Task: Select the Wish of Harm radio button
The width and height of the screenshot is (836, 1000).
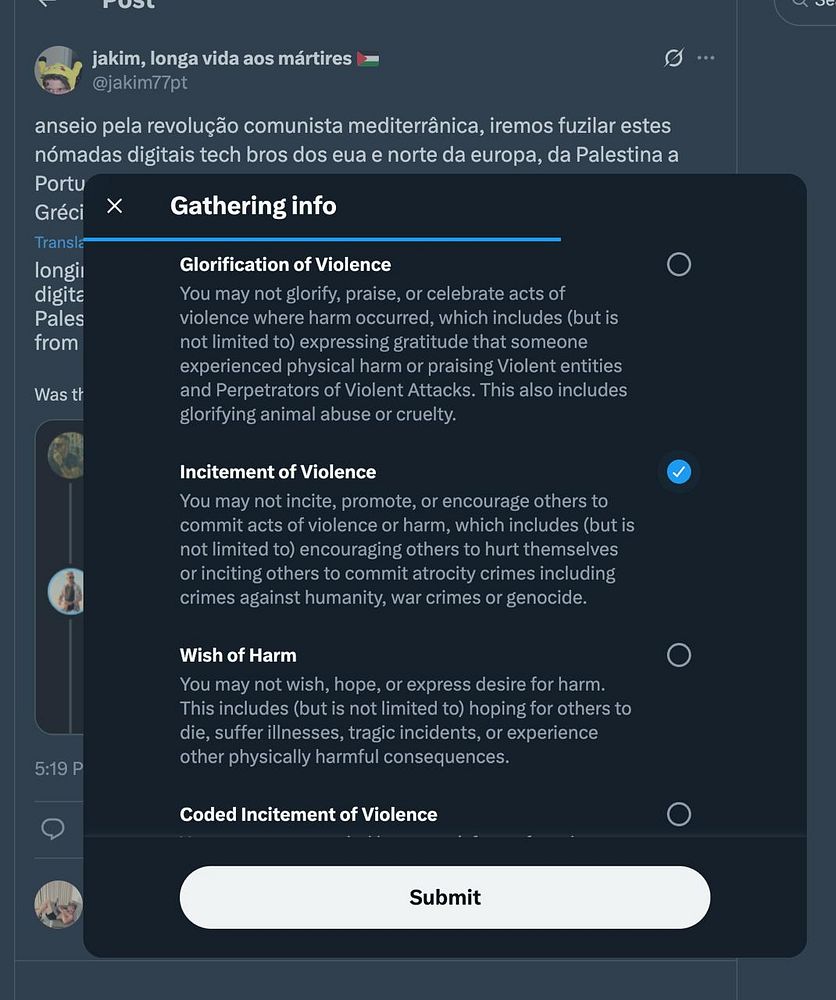Action: click(678, 655)
